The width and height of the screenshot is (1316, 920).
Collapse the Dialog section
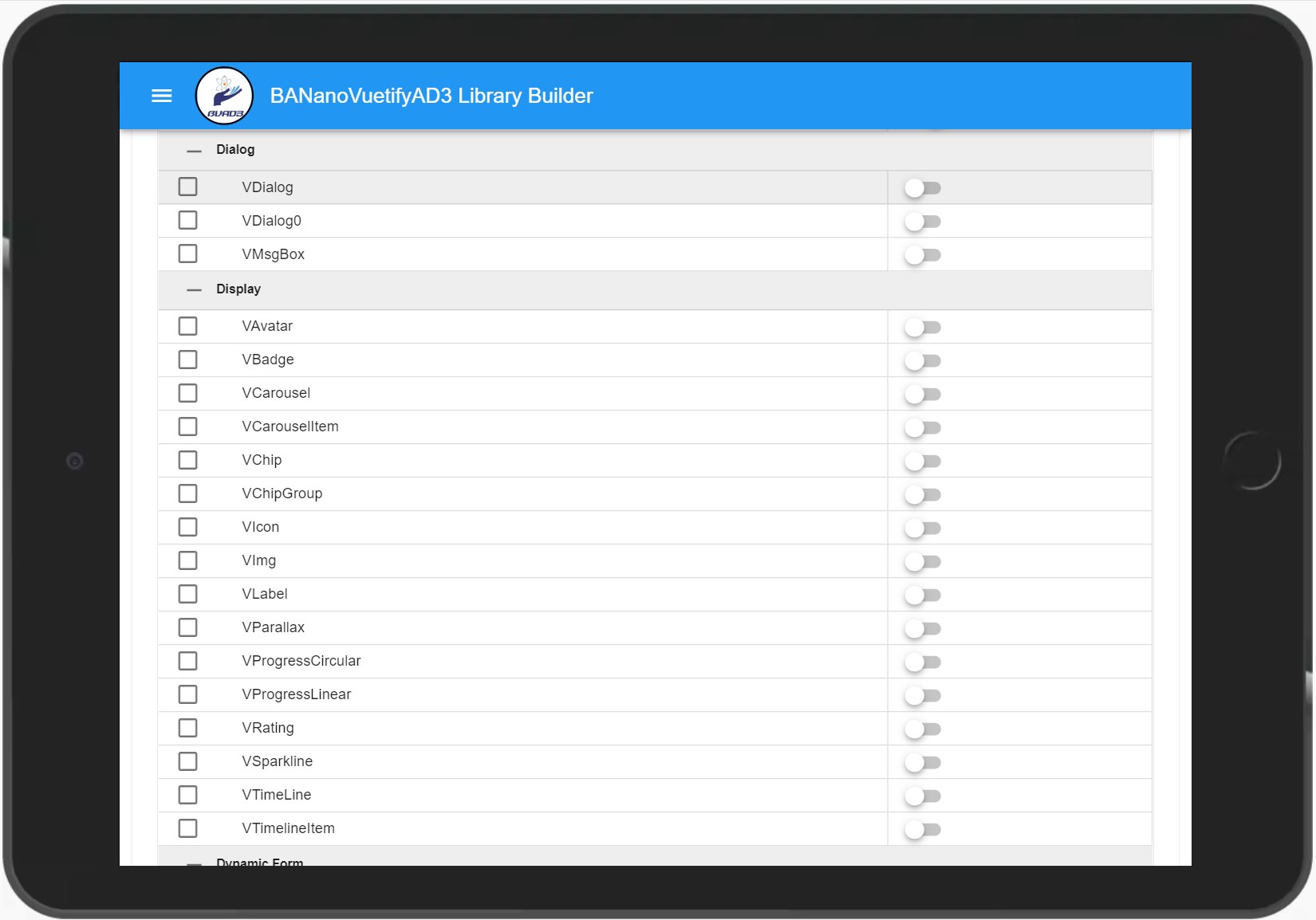pos(193,149)
